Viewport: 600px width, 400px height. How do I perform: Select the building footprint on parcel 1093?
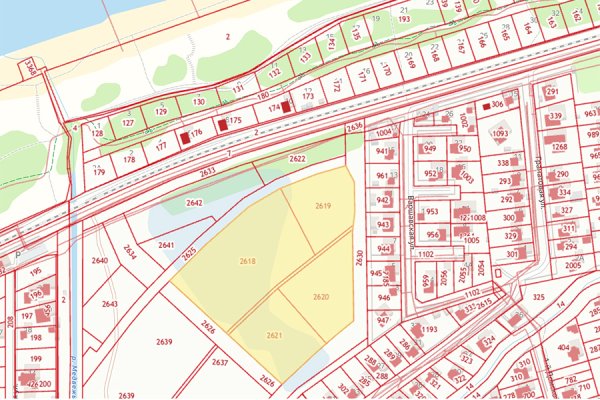point(500,133)
